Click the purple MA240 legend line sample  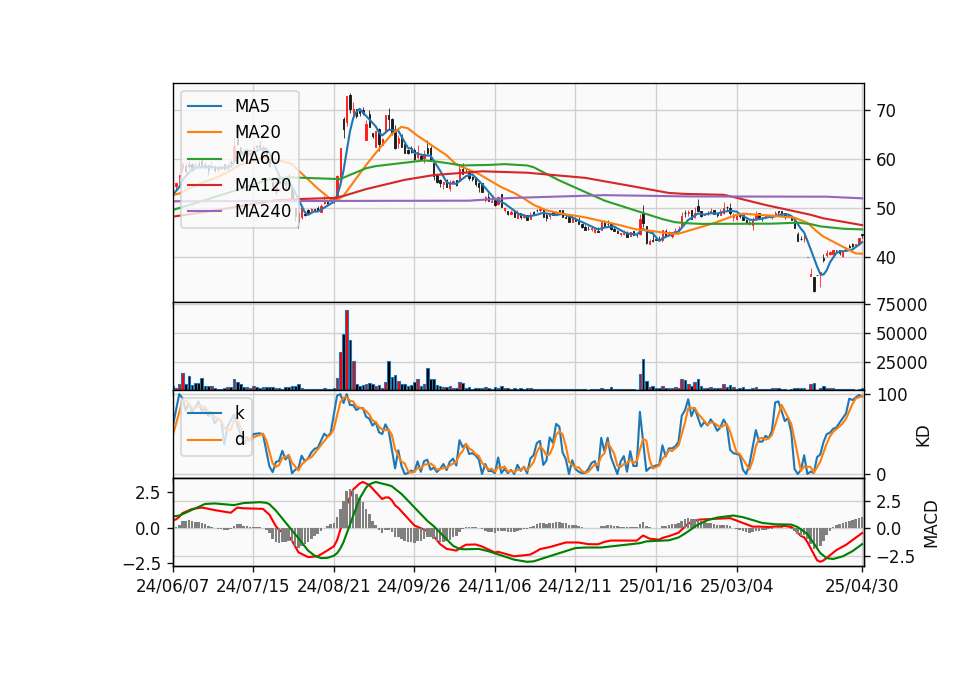coord(204,211)
